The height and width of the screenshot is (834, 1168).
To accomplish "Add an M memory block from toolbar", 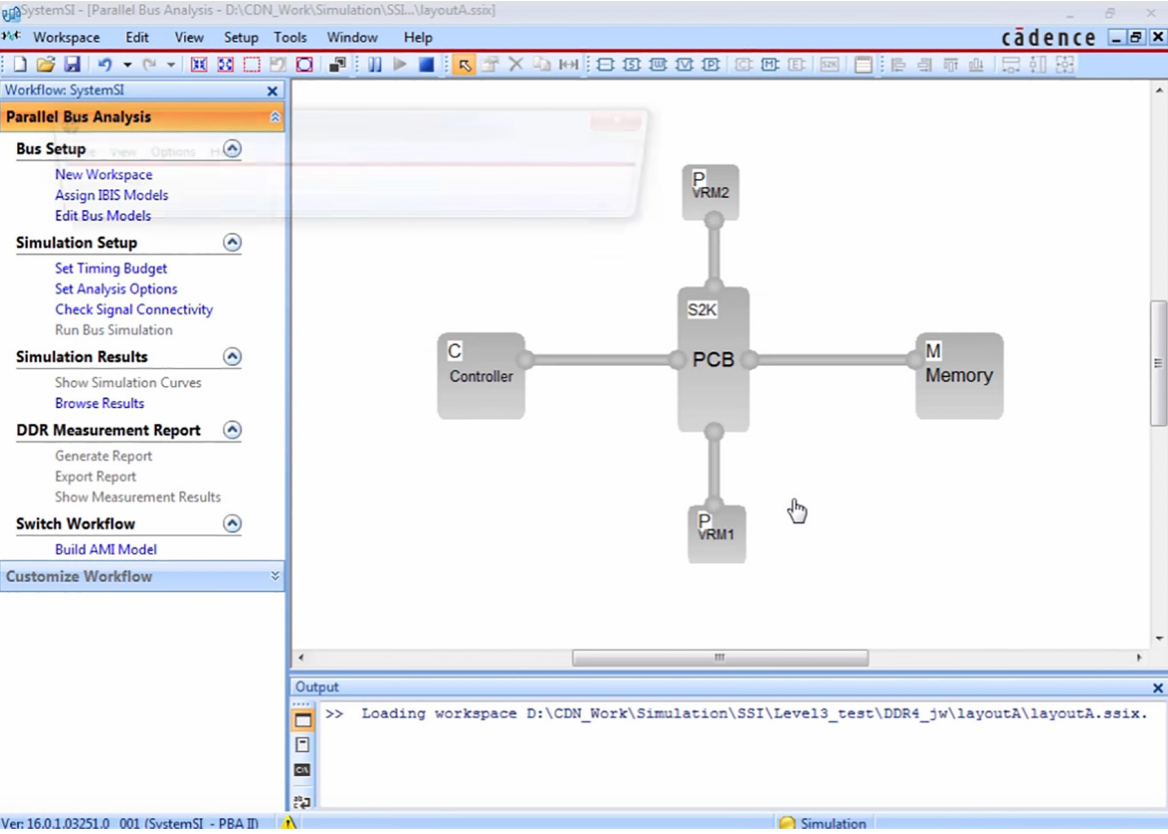I will pyautogui.click(x=769, y=65).
